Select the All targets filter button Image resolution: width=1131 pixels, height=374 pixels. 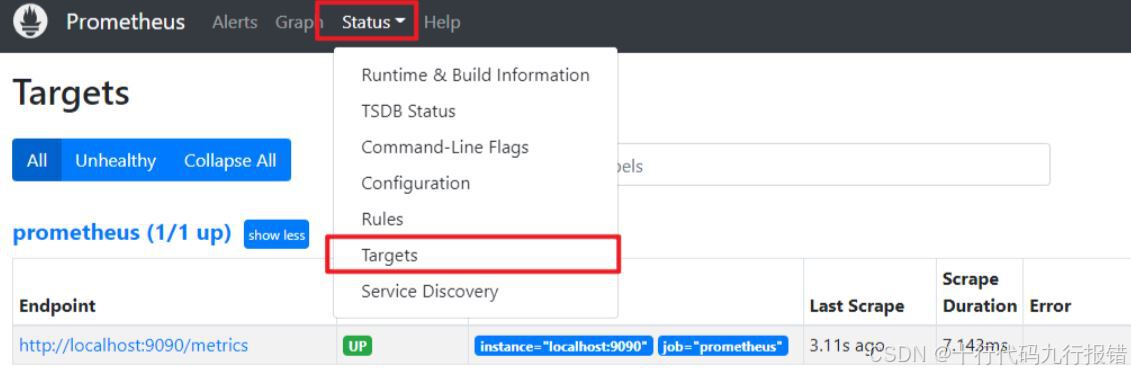[x=37, y=160]
